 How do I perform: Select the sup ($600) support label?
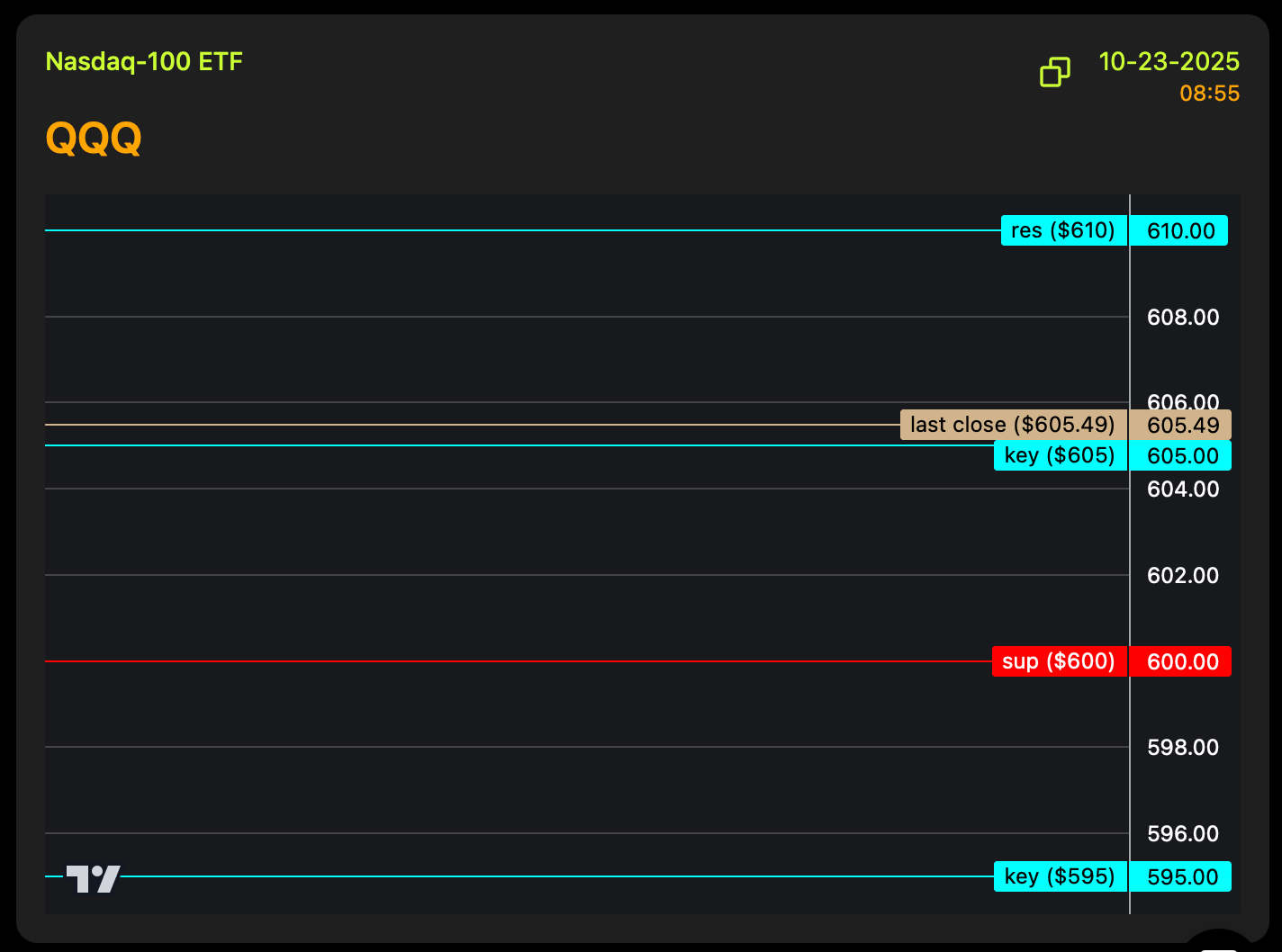tap(1059, 661)
